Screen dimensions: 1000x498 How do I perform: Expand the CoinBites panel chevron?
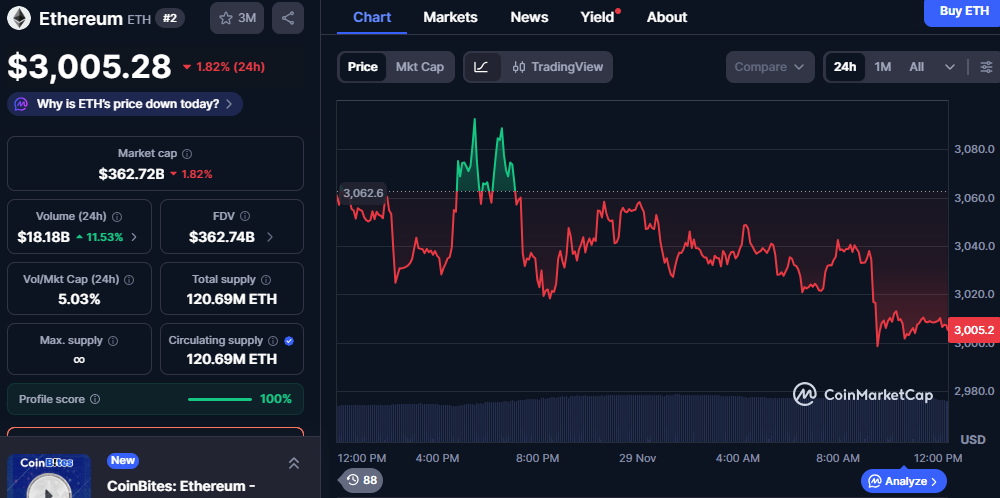point(294,463)
